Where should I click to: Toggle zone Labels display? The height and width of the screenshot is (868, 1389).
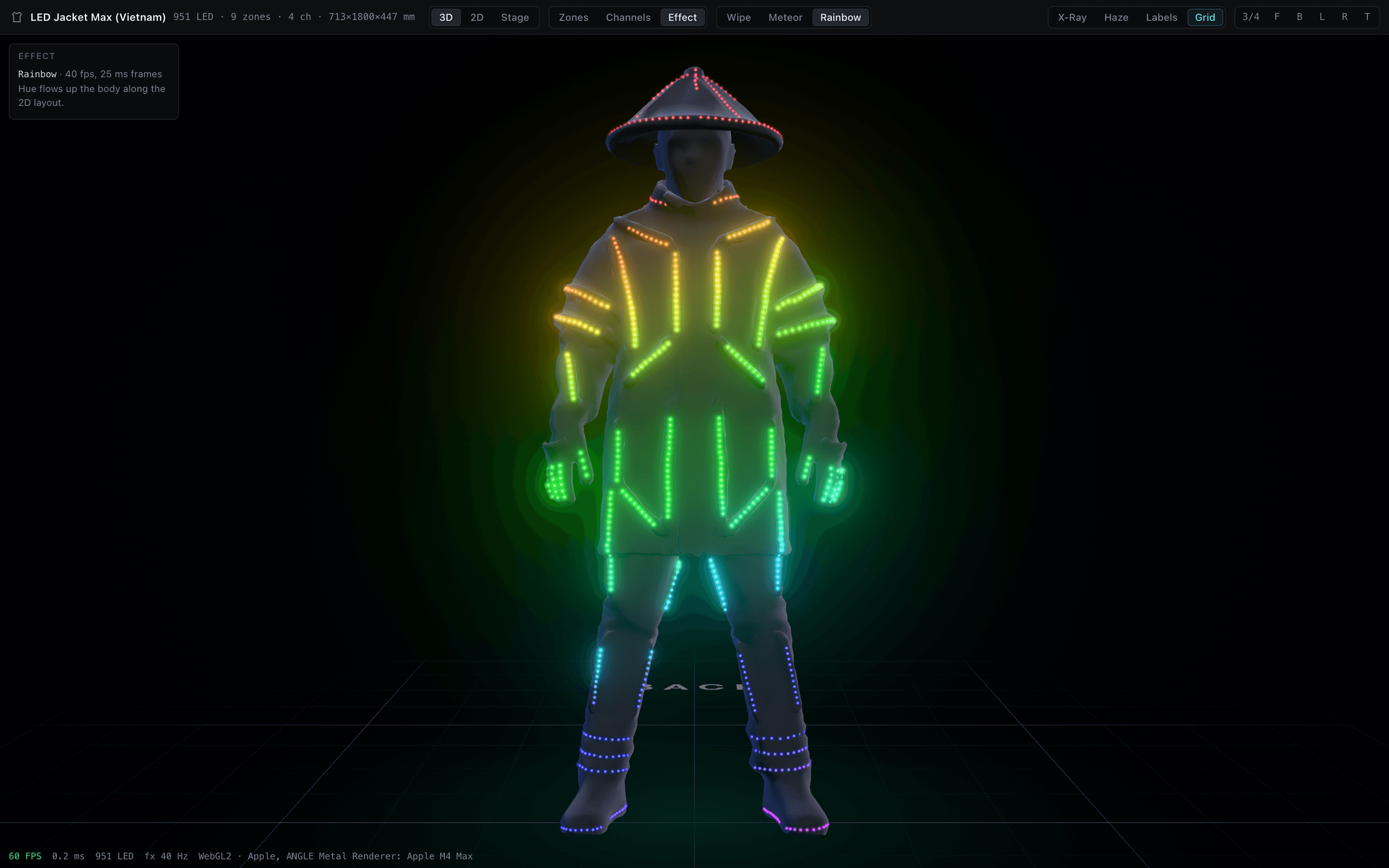click(x=1161, y=17)
